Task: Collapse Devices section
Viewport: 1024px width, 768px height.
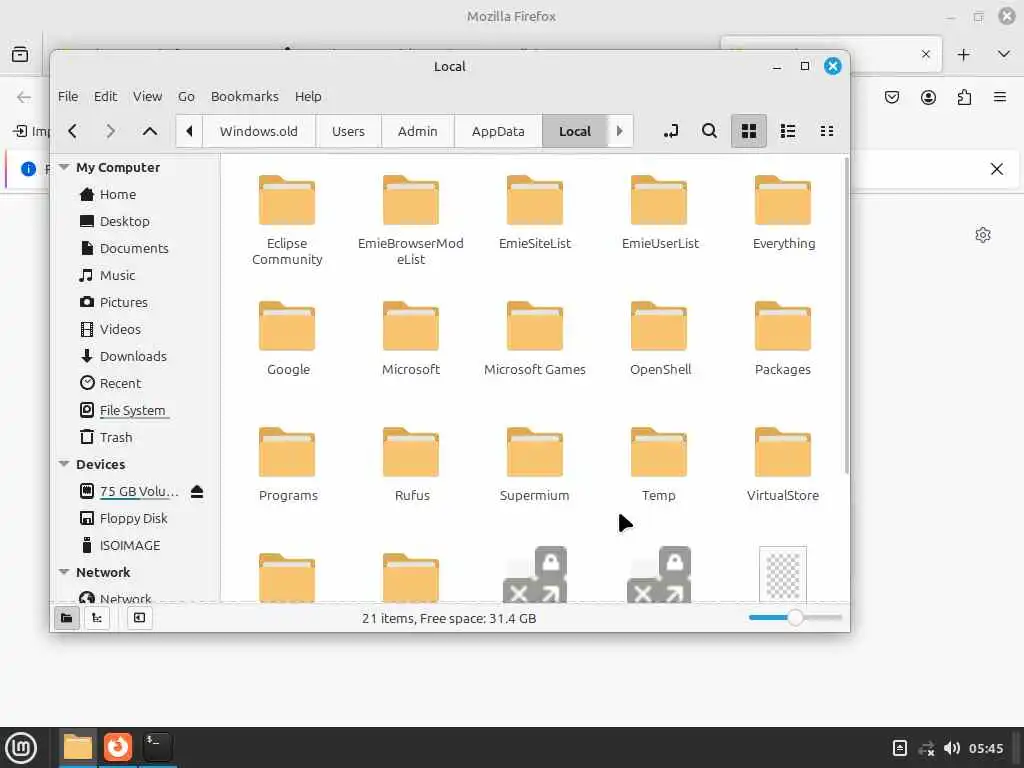Action: pyautogui.click(x=64, y=464)
